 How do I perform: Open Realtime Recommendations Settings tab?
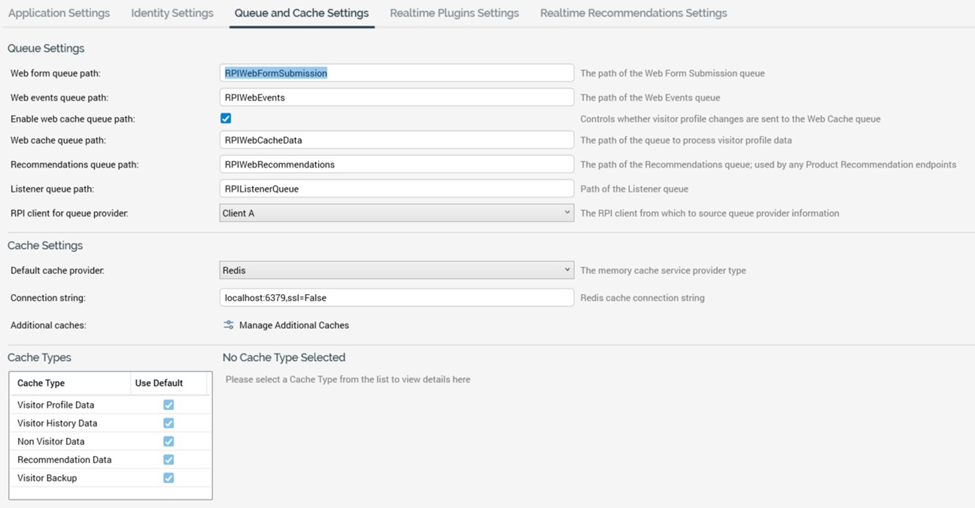click(633, 13)
